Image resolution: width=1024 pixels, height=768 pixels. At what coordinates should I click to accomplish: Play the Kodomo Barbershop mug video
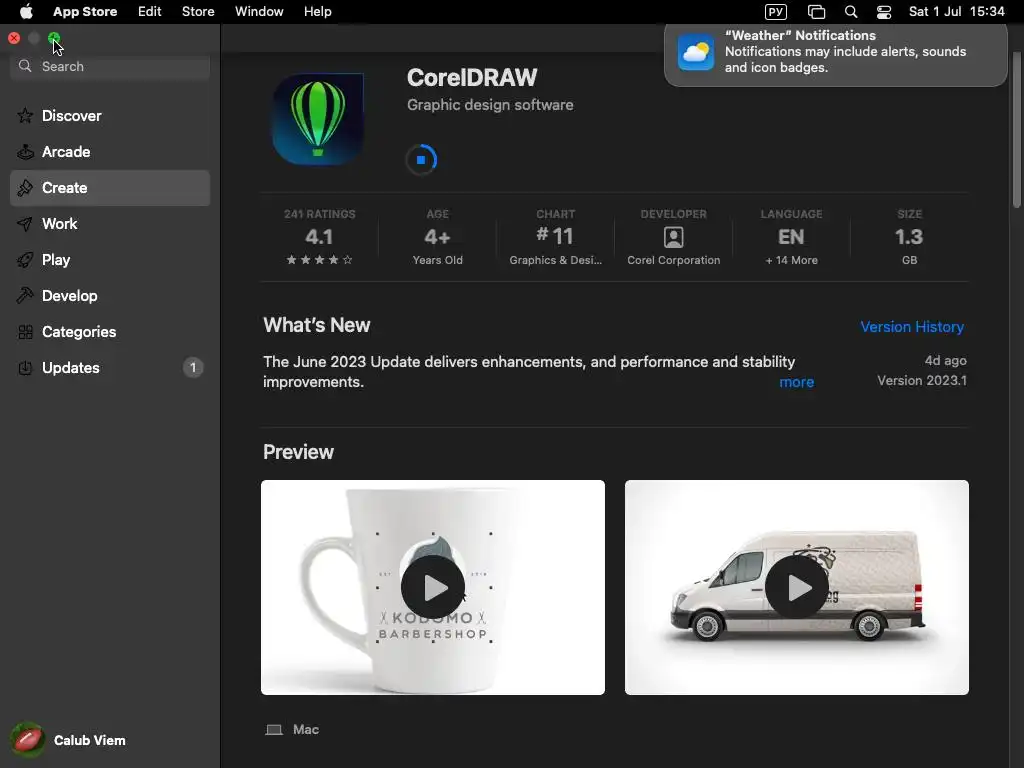[433, 587]
